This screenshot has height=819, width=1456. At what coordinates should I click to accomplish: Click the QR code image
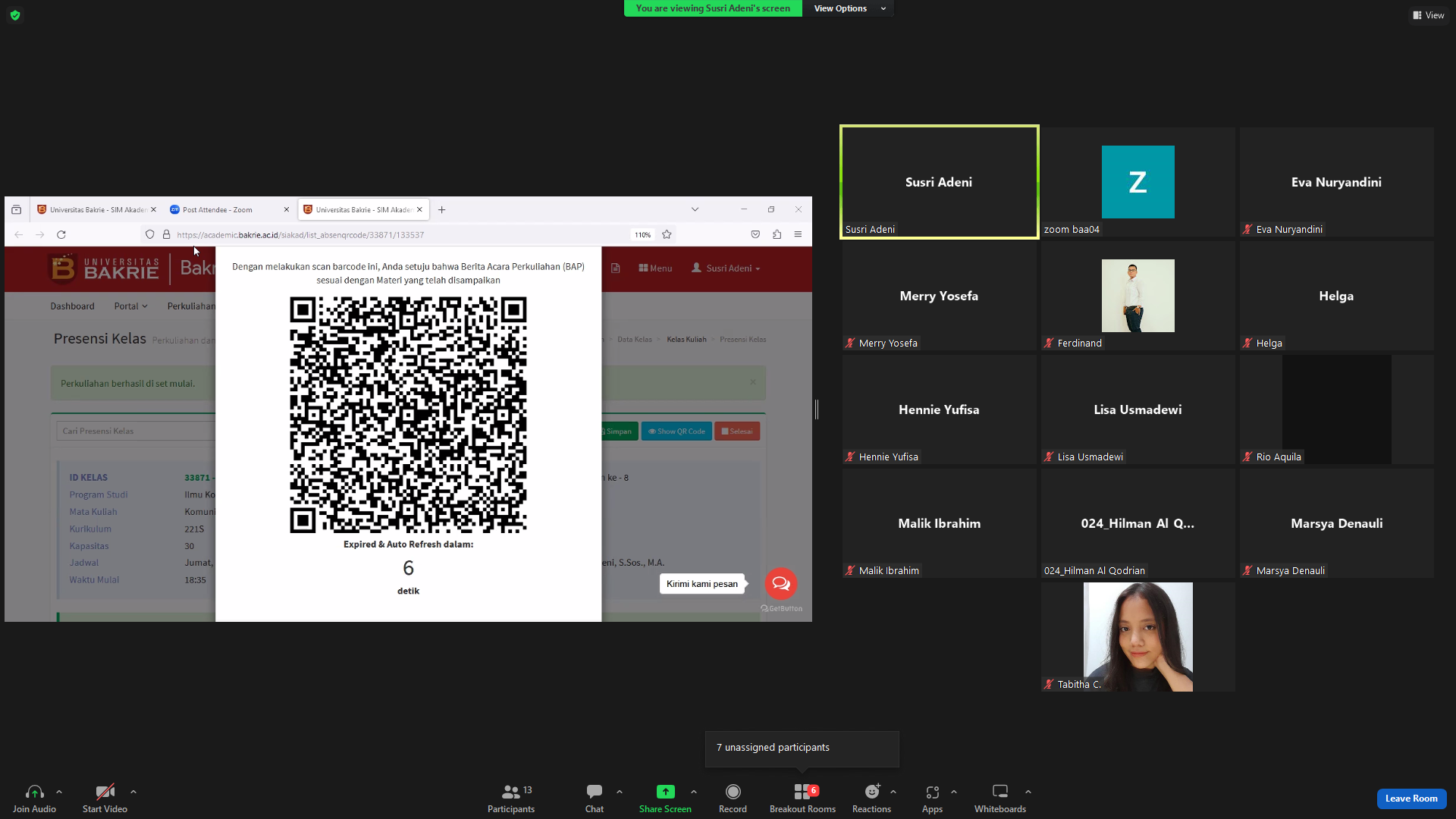click(408, 415)
